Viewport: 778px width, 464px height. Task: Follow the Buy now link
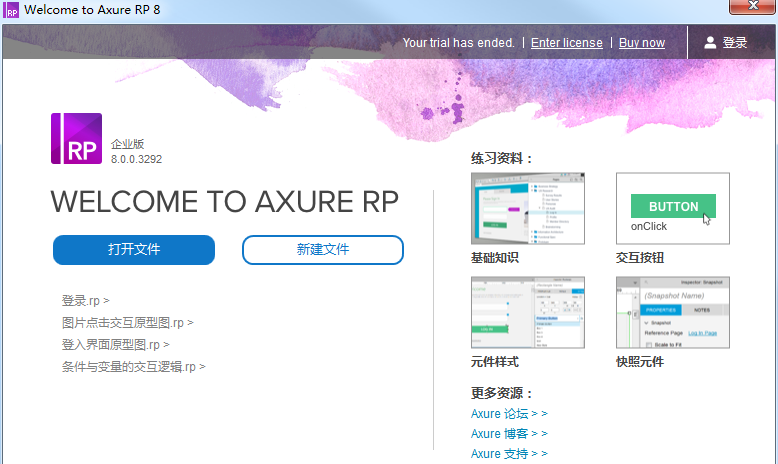point(642,43)
